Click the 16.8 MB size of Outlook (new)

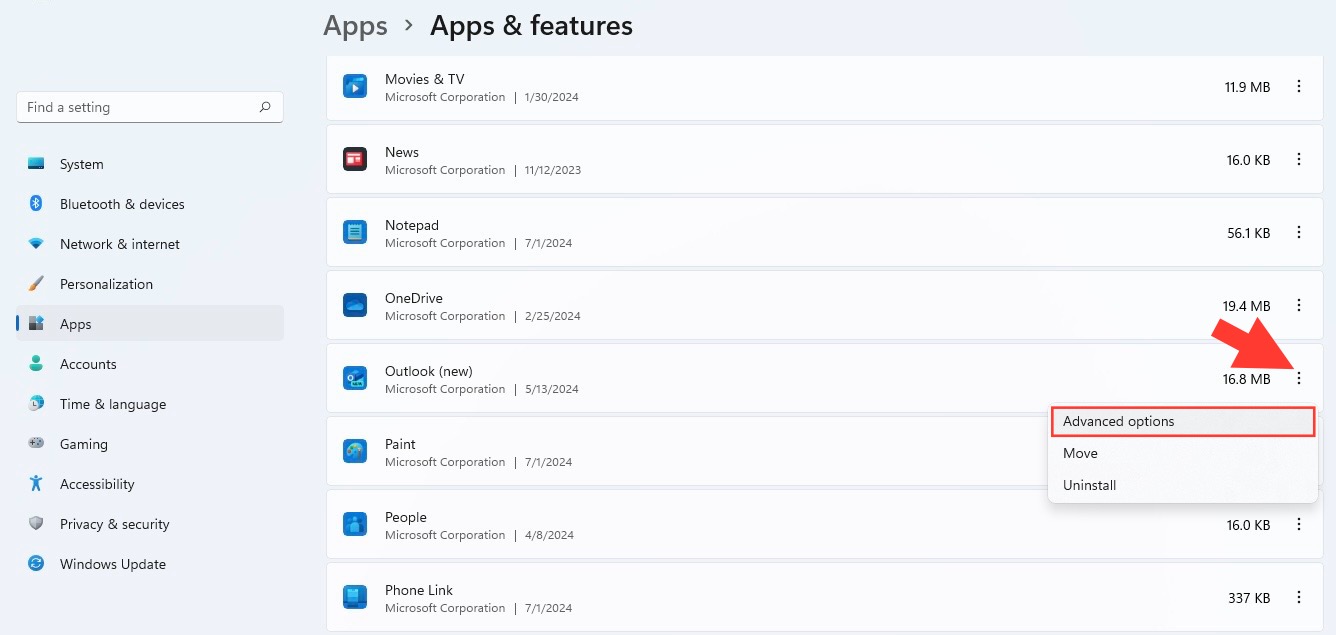coord(1246,379)
